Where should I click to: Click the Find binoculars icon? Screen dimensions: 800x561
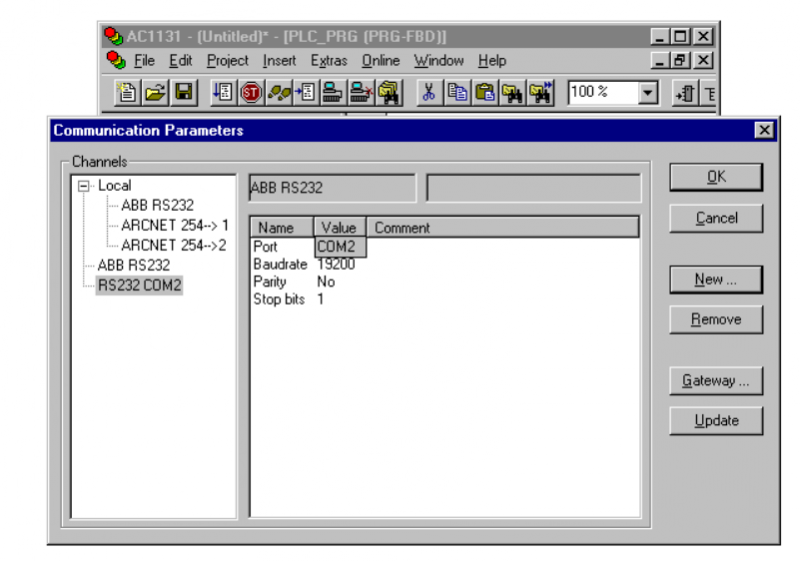coord(513,93)
